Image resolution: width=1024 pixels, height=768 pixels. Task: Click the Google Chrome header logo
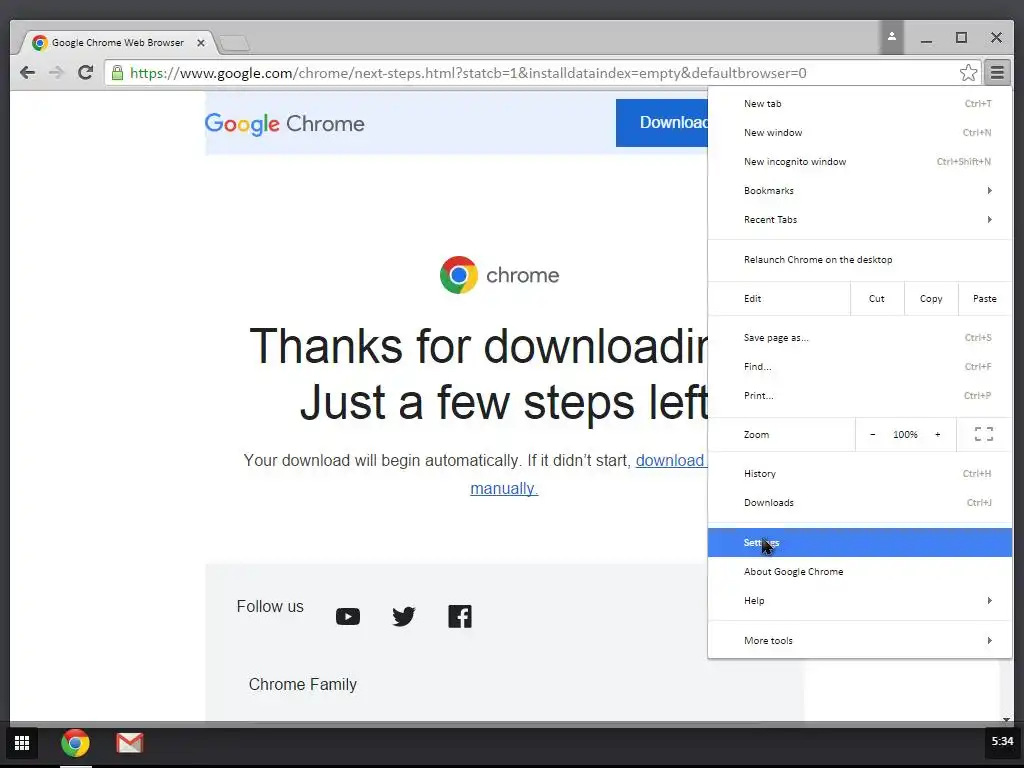tap(284, 123)
